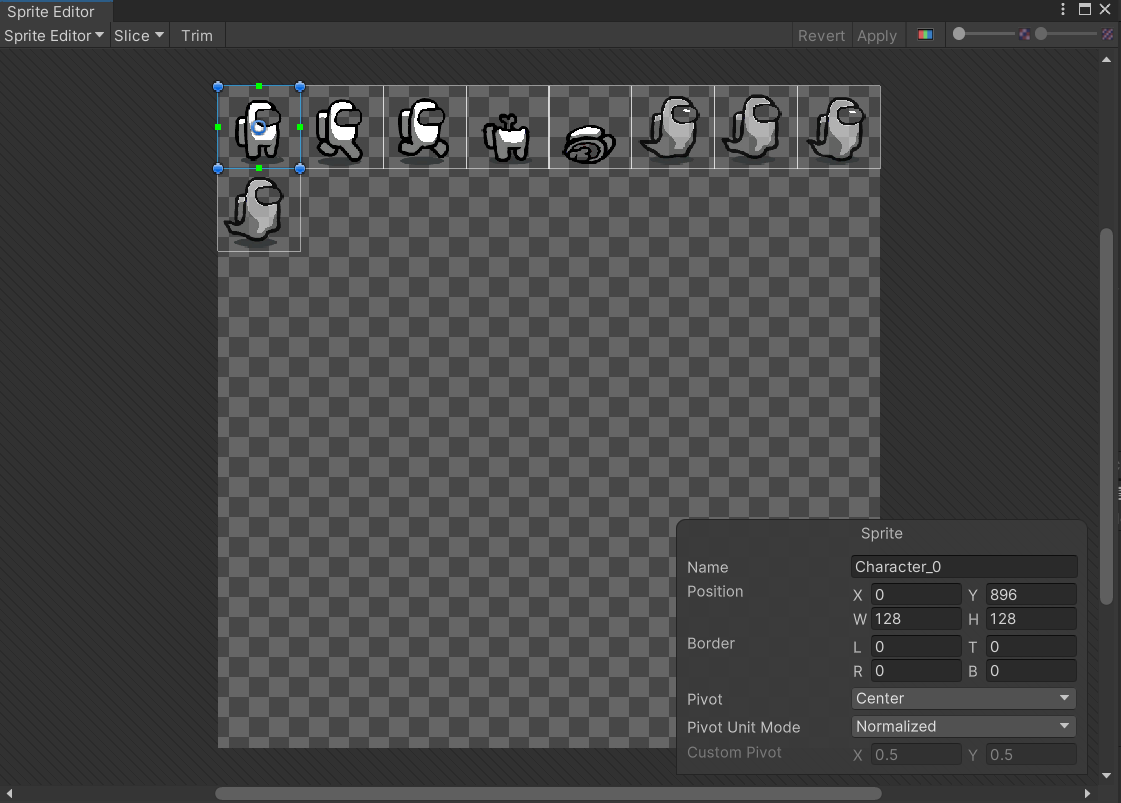The image size is (1121, 803).
Task: Click the 'Position' label
Action: click(x=715, y=591)
